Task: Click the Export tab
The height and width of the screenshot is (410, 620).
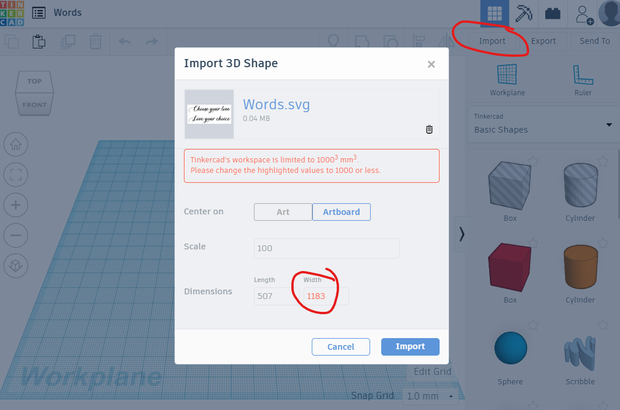Action: (543, 41)
